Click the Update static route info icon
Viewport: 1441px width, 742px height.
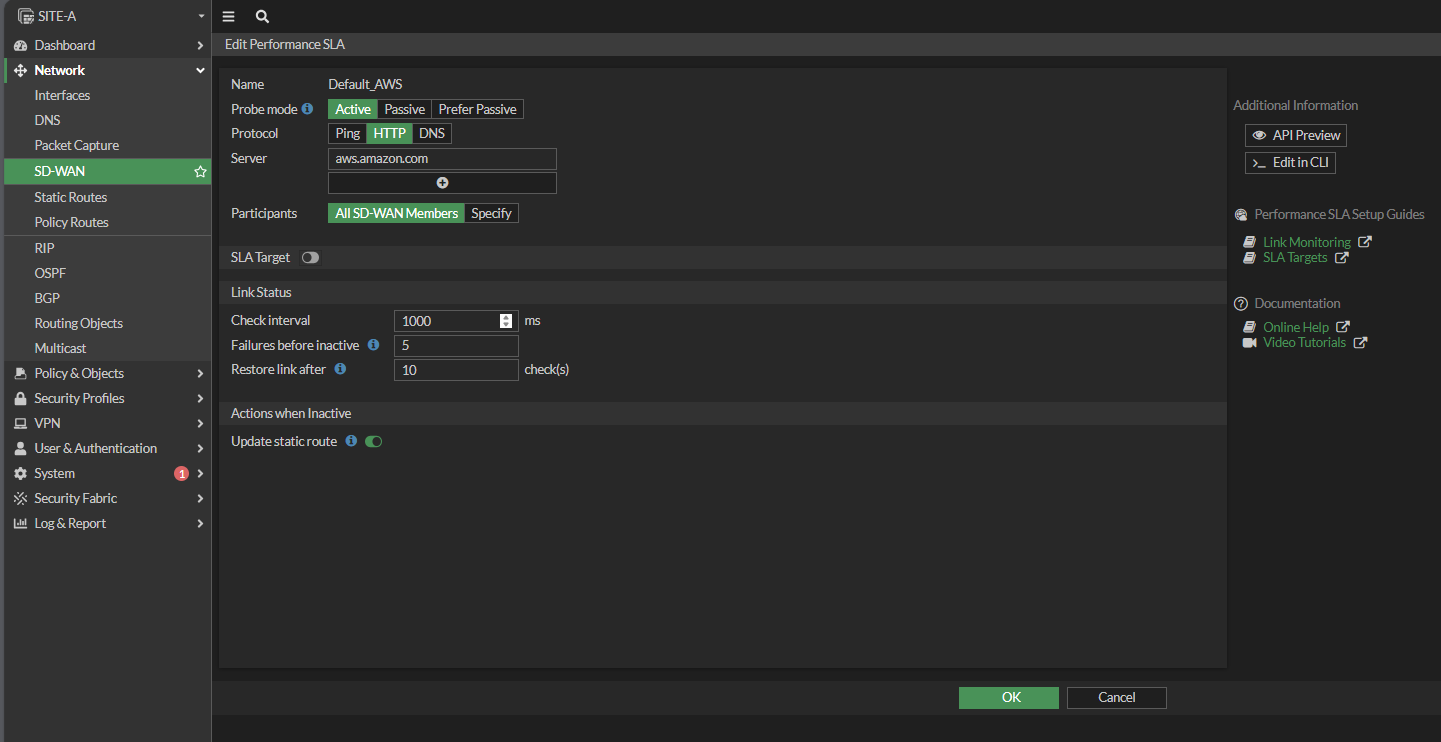tap(351, 441)
